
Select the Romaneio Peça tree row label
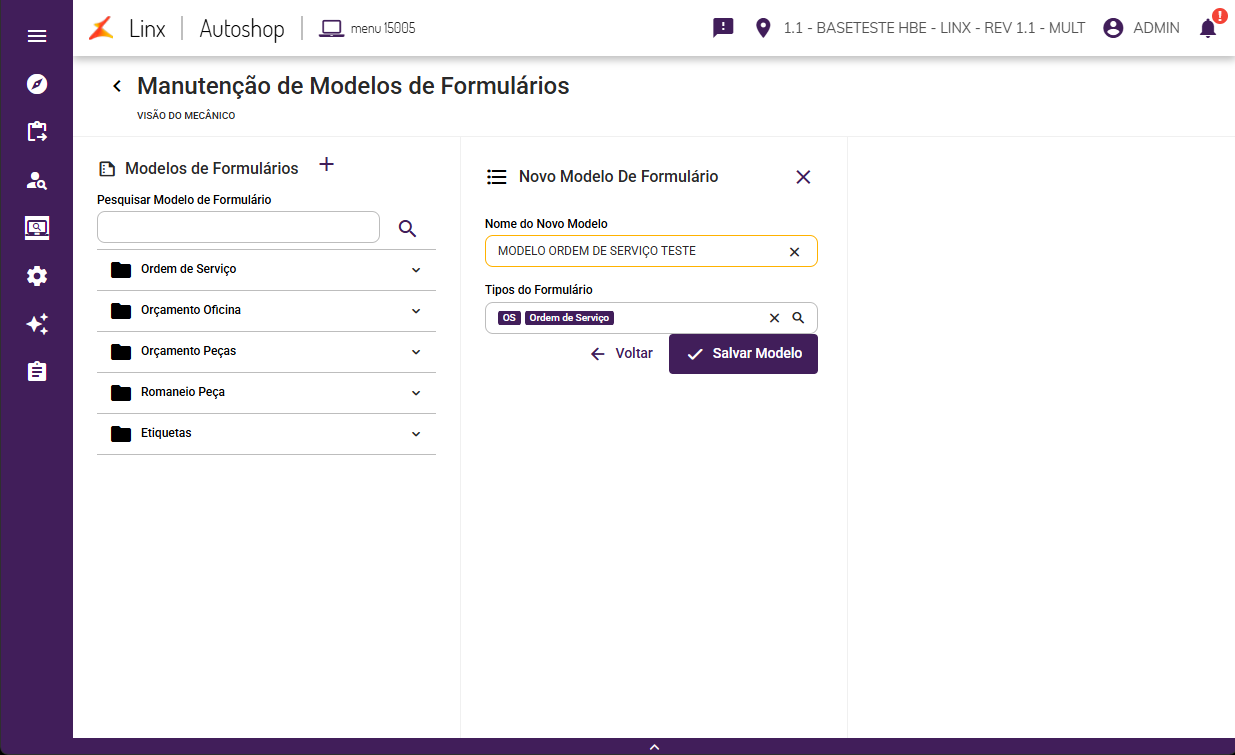tap(183, 392)
